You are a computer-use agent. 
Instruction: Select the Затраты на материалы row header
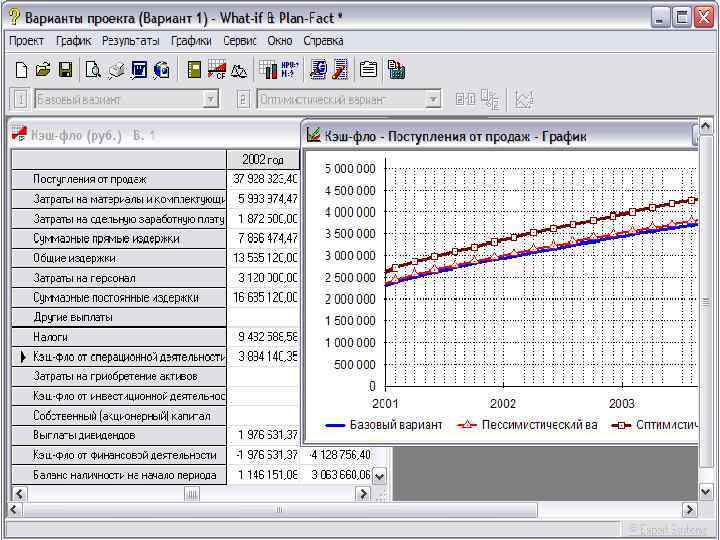click(x=119, y=199)
